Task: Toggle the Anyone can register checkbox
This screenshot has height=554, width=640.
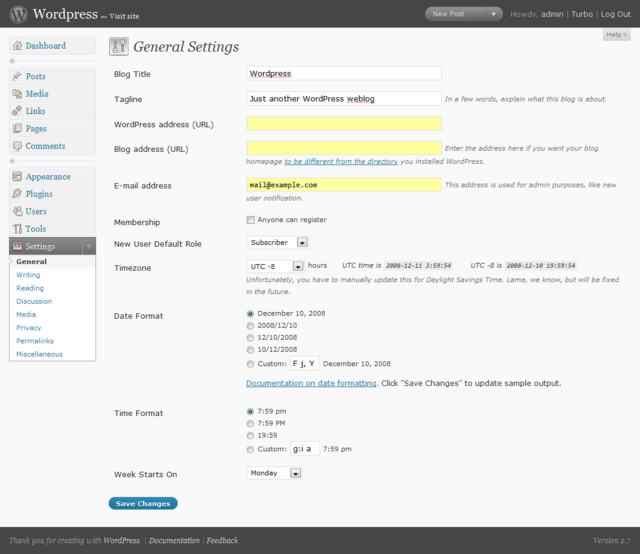Action: coord(251,220)
